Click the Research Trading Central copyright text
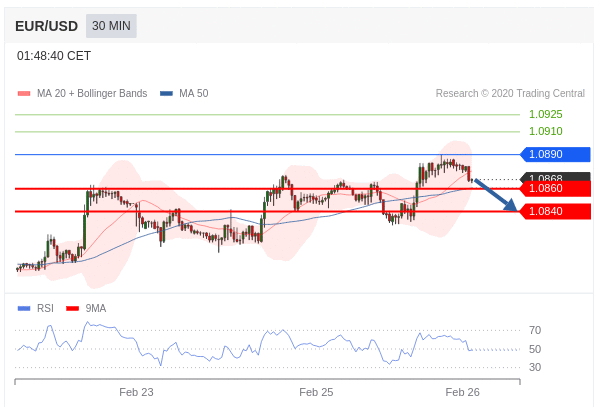 click(x=510, y=93)
